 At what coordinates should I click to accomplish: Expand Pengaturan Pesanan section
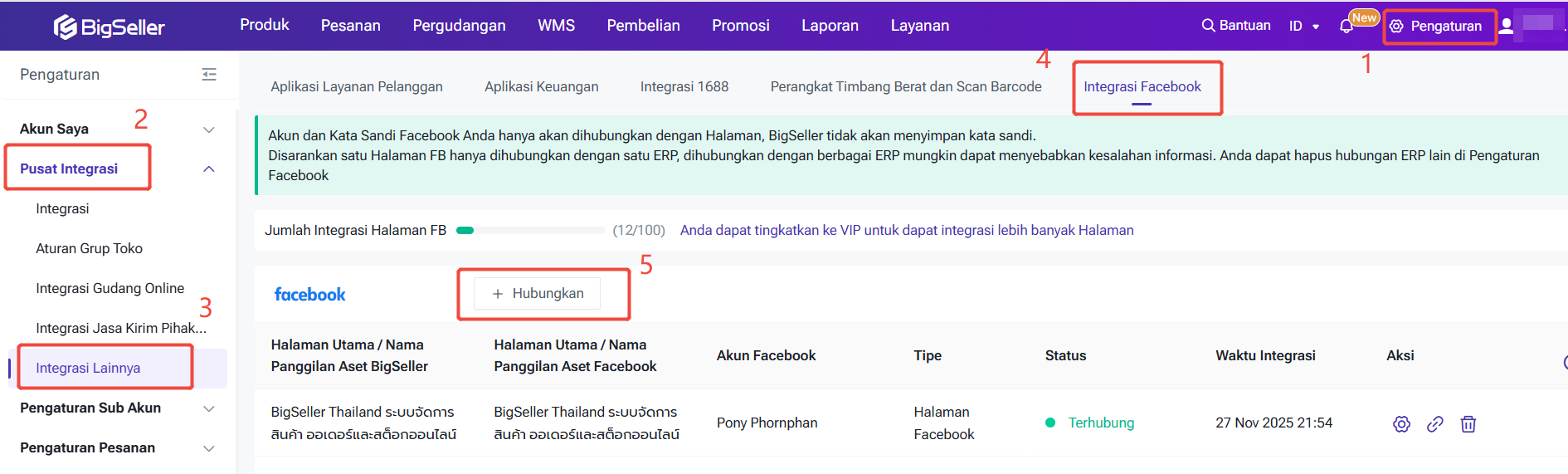pos(209,448)
